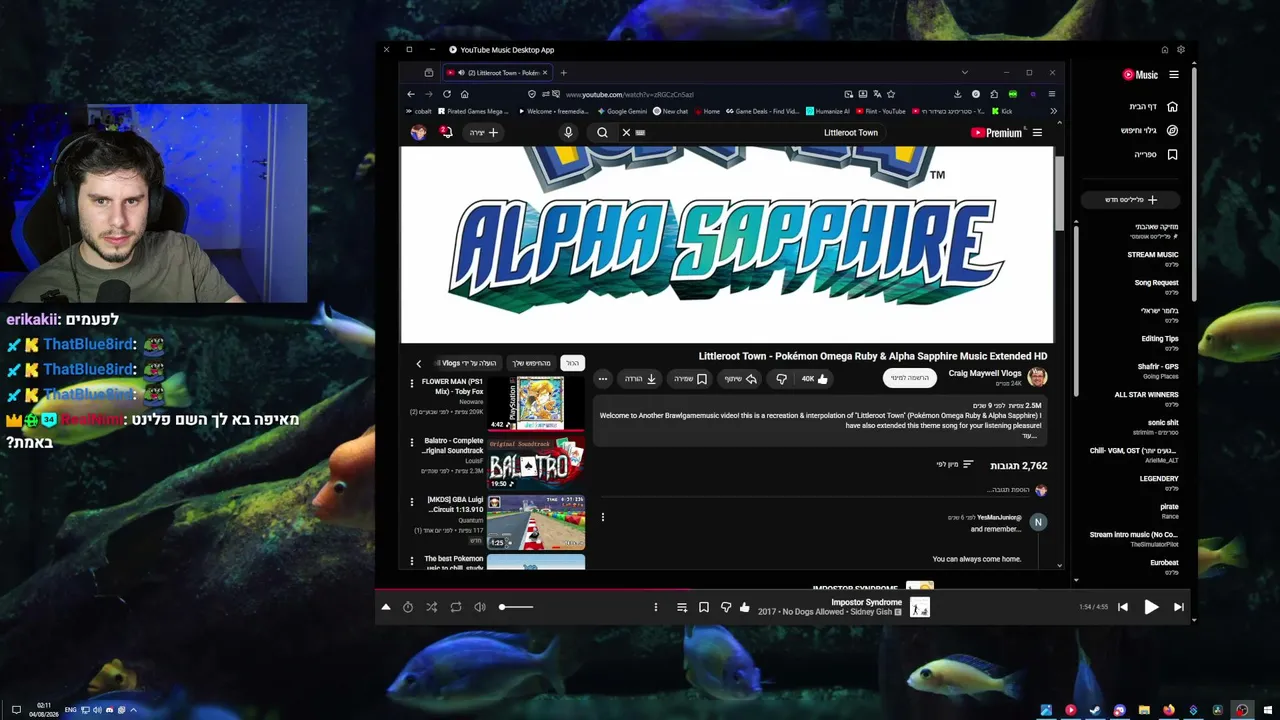Image resolution: width=1280 pixels, height=720 pixels.
Task: Open more actions menu for Impostor Syndrome
Action: [656, 607]
